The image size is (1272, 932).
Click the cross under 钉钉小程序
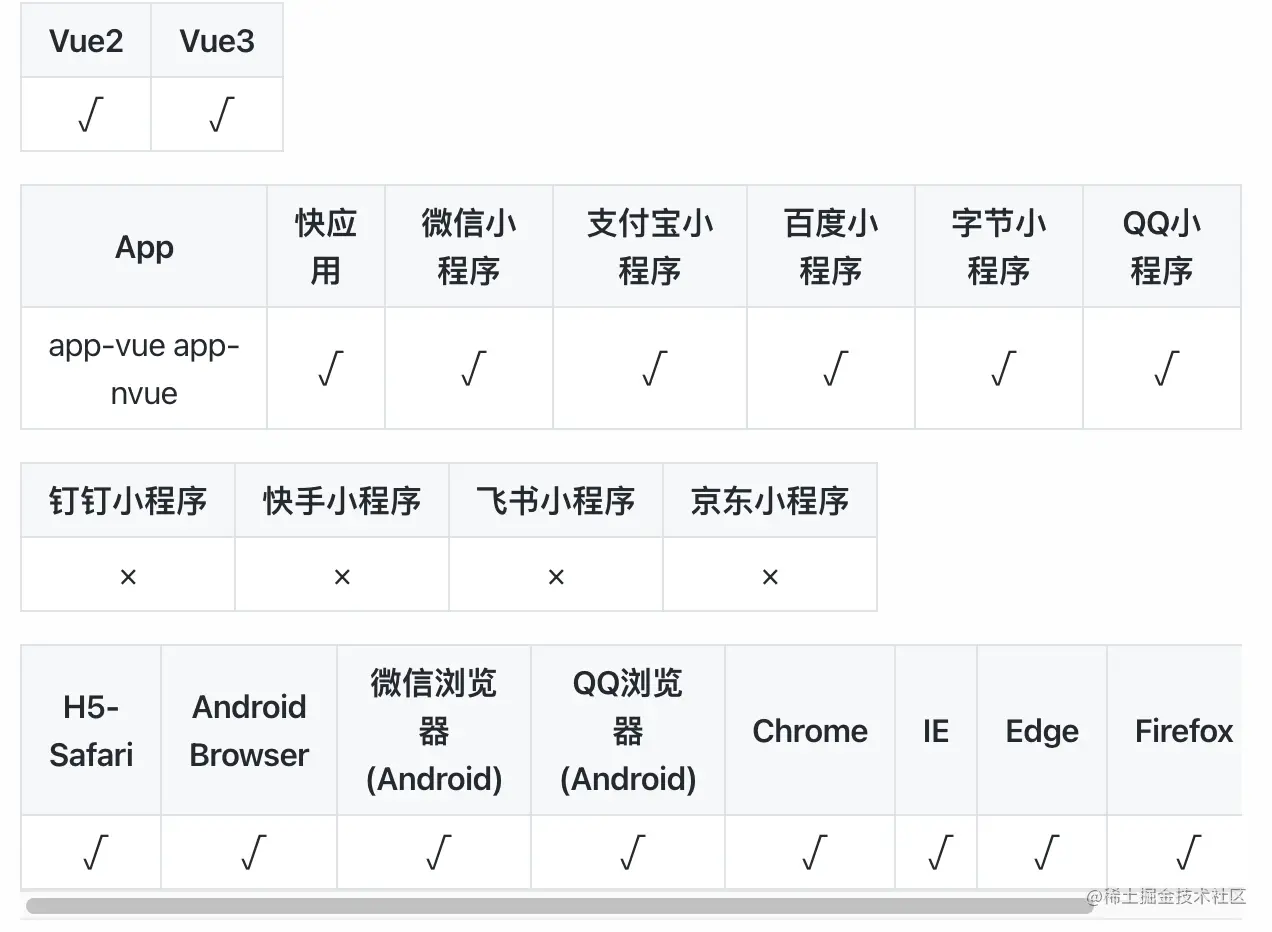click(x=128, y=576)
